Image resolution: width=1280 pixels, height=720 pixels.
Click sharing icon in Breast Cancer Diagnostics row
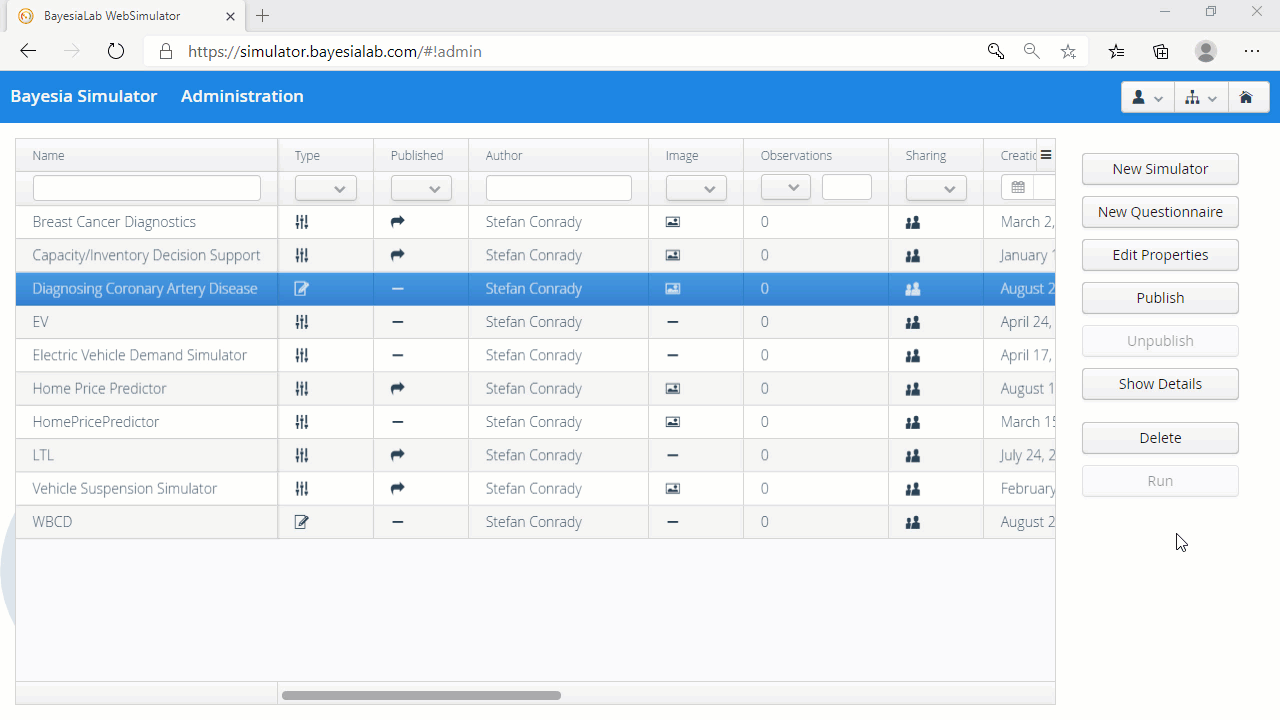coord(912,222)
